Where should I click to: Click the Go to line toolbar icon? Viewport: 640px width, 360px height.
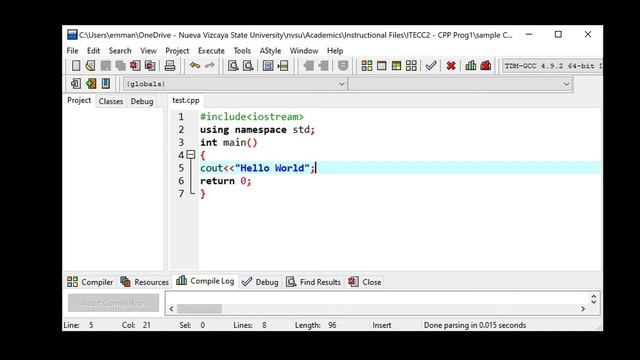click(x=283, y=66)
